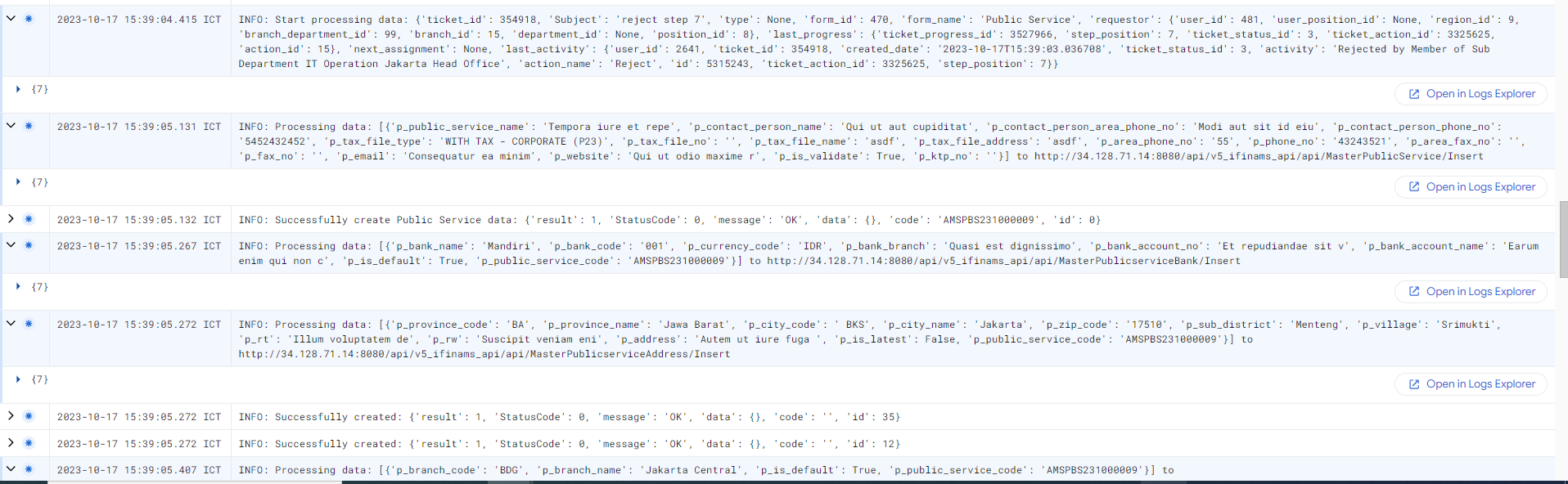Expand {7} JSON fields under the ticket entry

tap(18, 89)
